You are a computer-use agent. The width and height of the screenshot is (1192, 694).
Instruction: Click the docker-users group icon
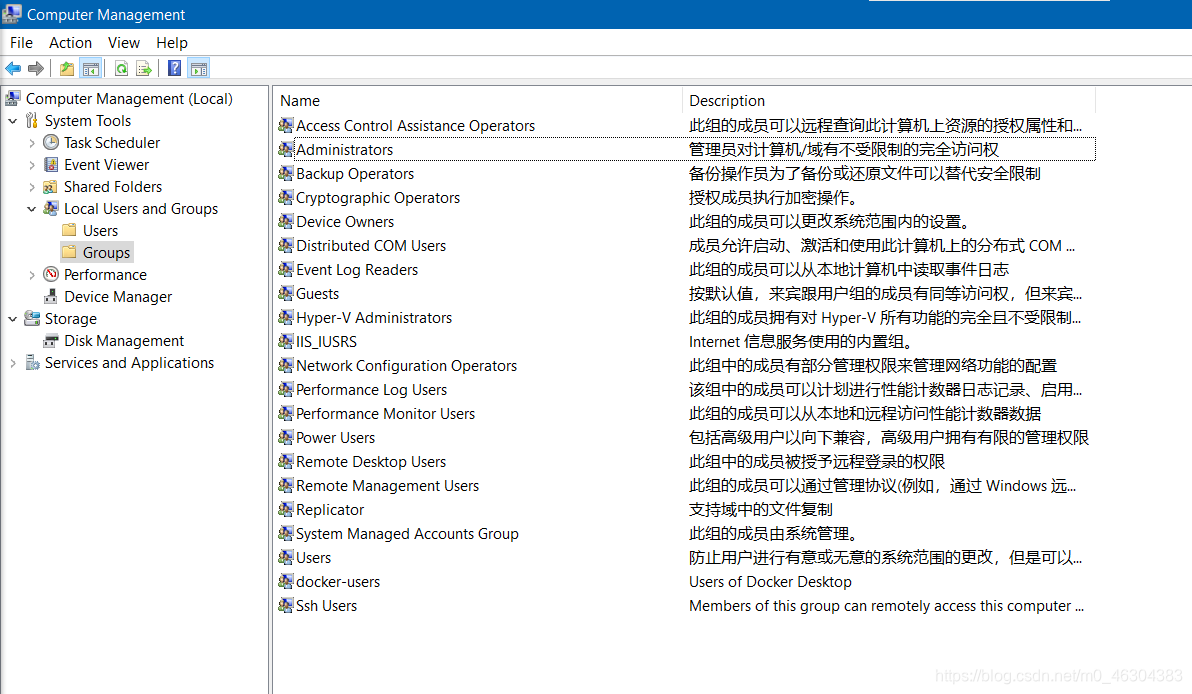286,582
